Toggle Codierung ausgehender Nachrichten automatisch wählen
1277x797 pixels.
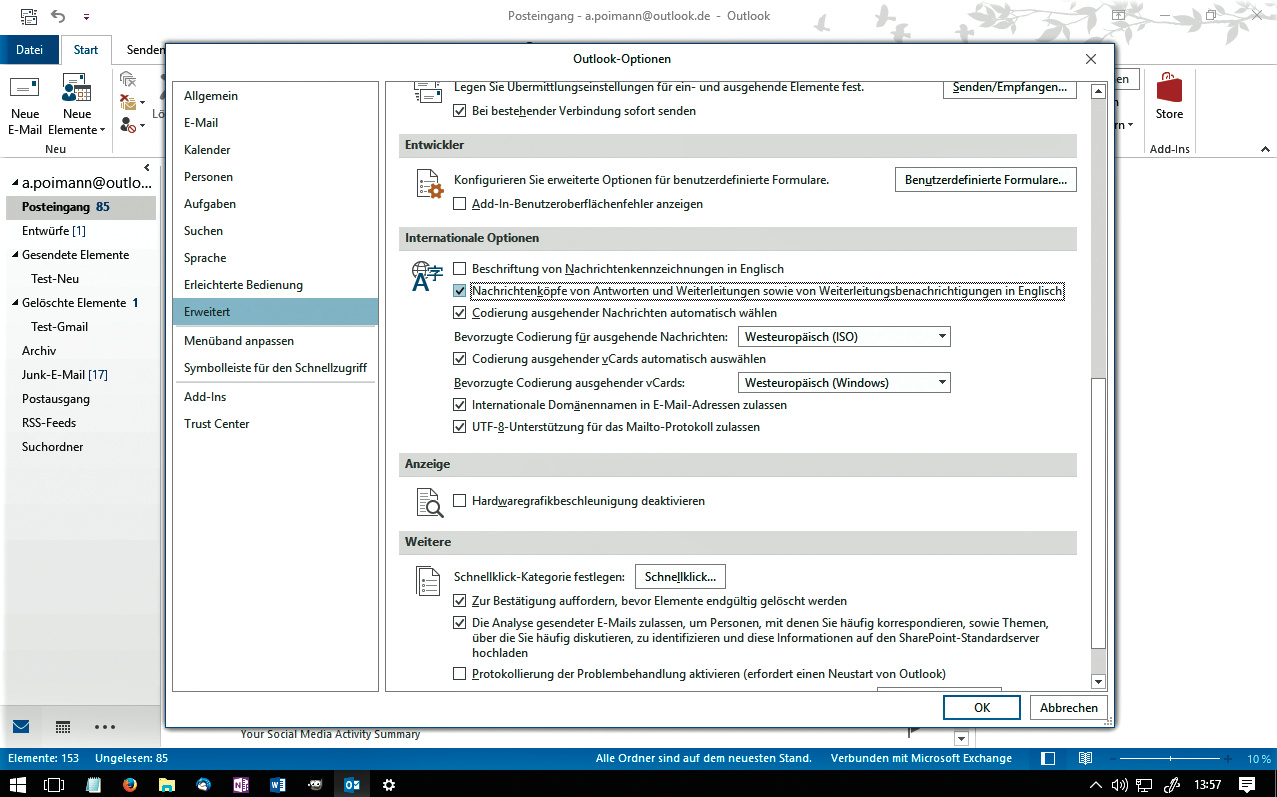[x=460, y=313]
